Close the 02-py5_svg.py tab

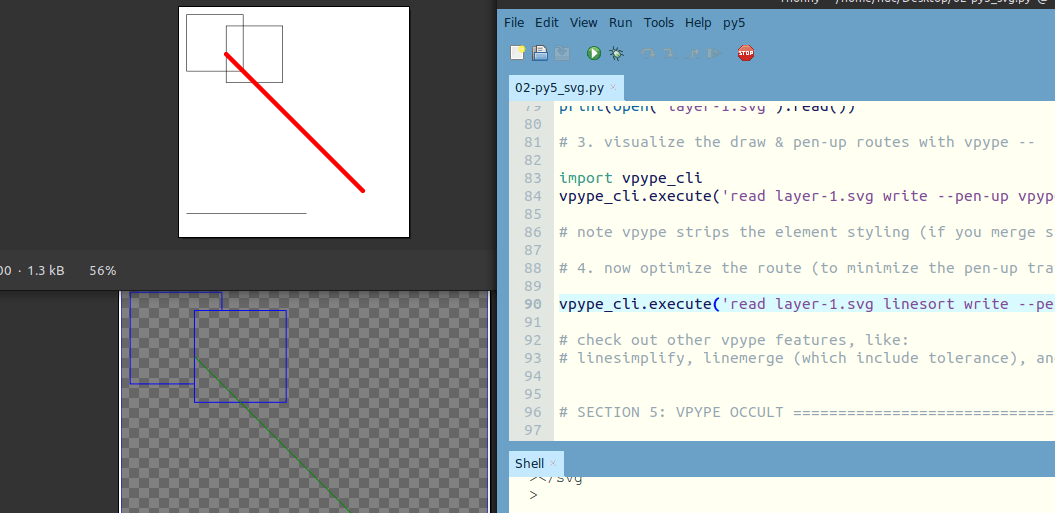click(x=613, y=88)
